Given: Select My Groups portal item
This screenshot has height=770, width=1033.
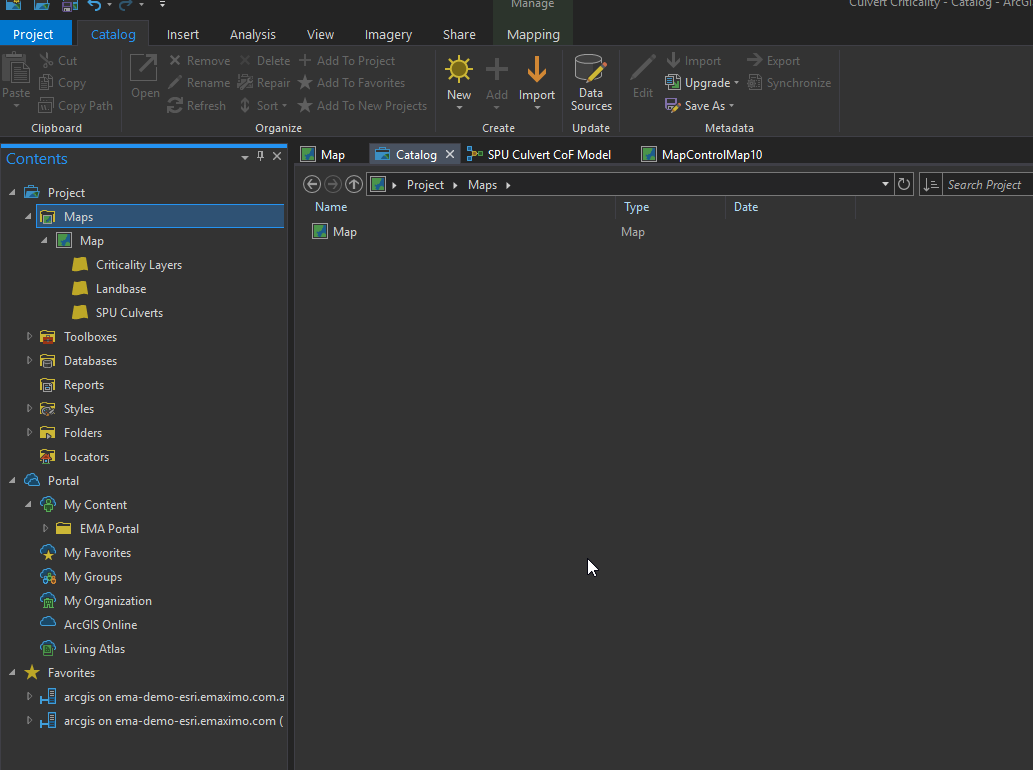Looking at the screenshot, I should (92, 577).
